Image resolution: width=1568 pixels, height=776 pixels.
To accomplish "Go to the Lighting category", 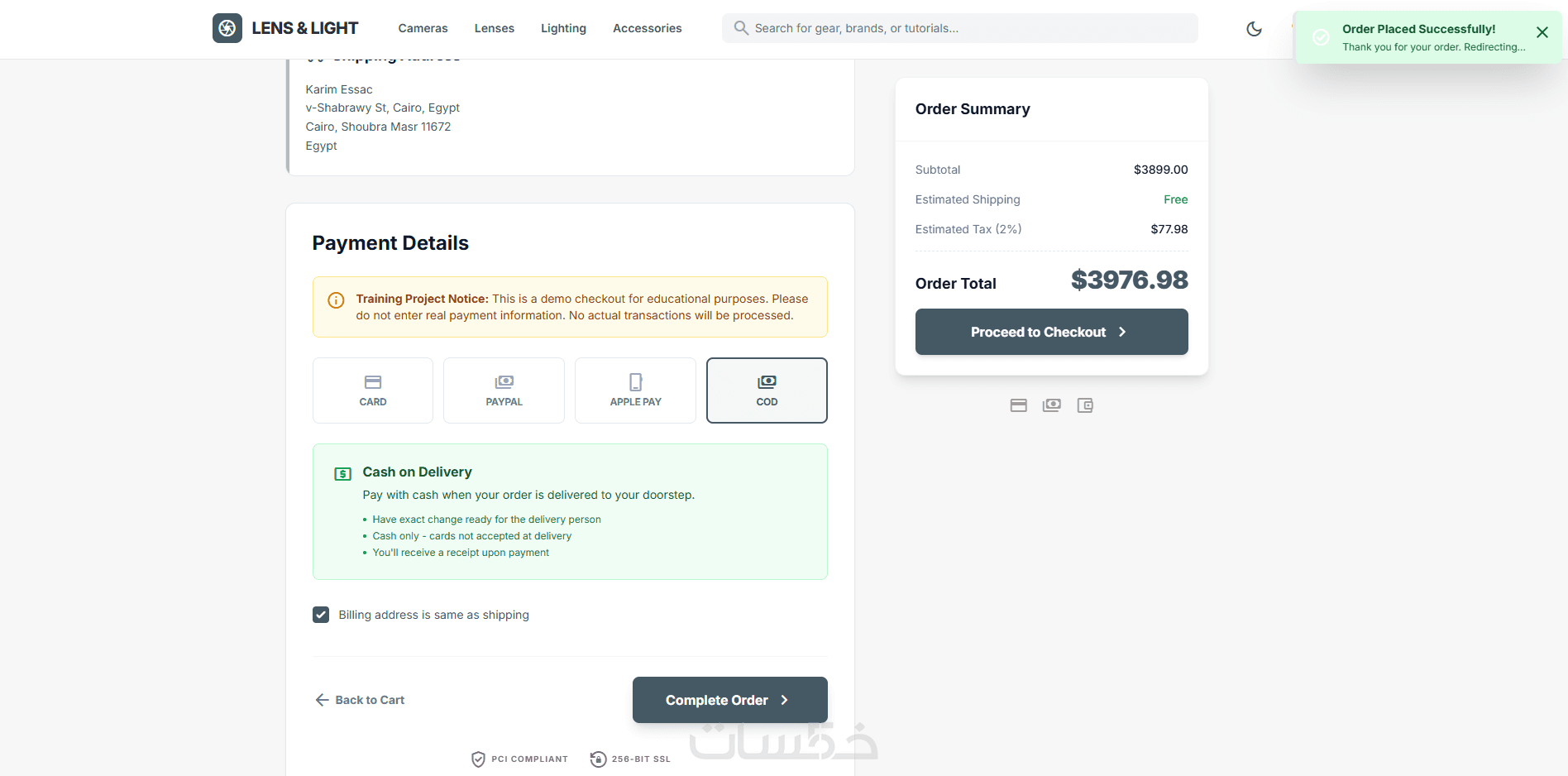I will click(x=563, y=28).
